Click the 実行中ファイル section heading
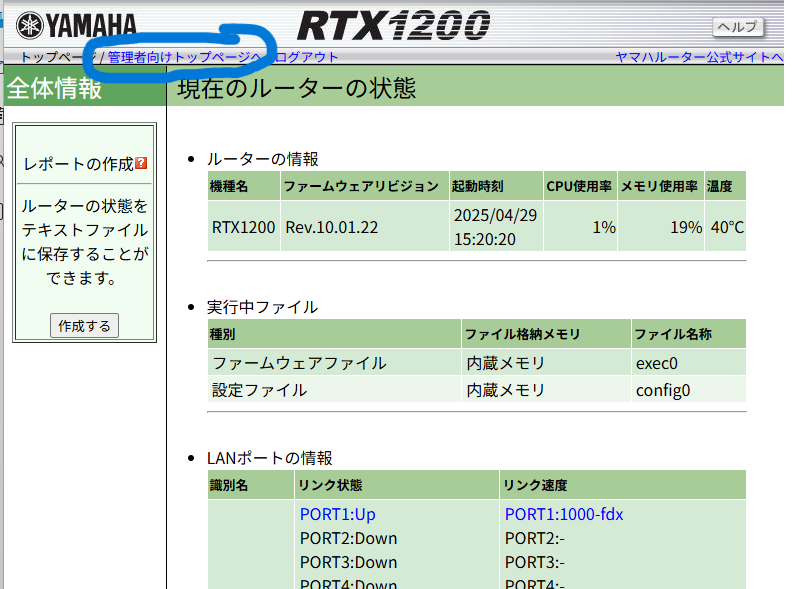This screenshot has height=589, width=811. (262, 307)
